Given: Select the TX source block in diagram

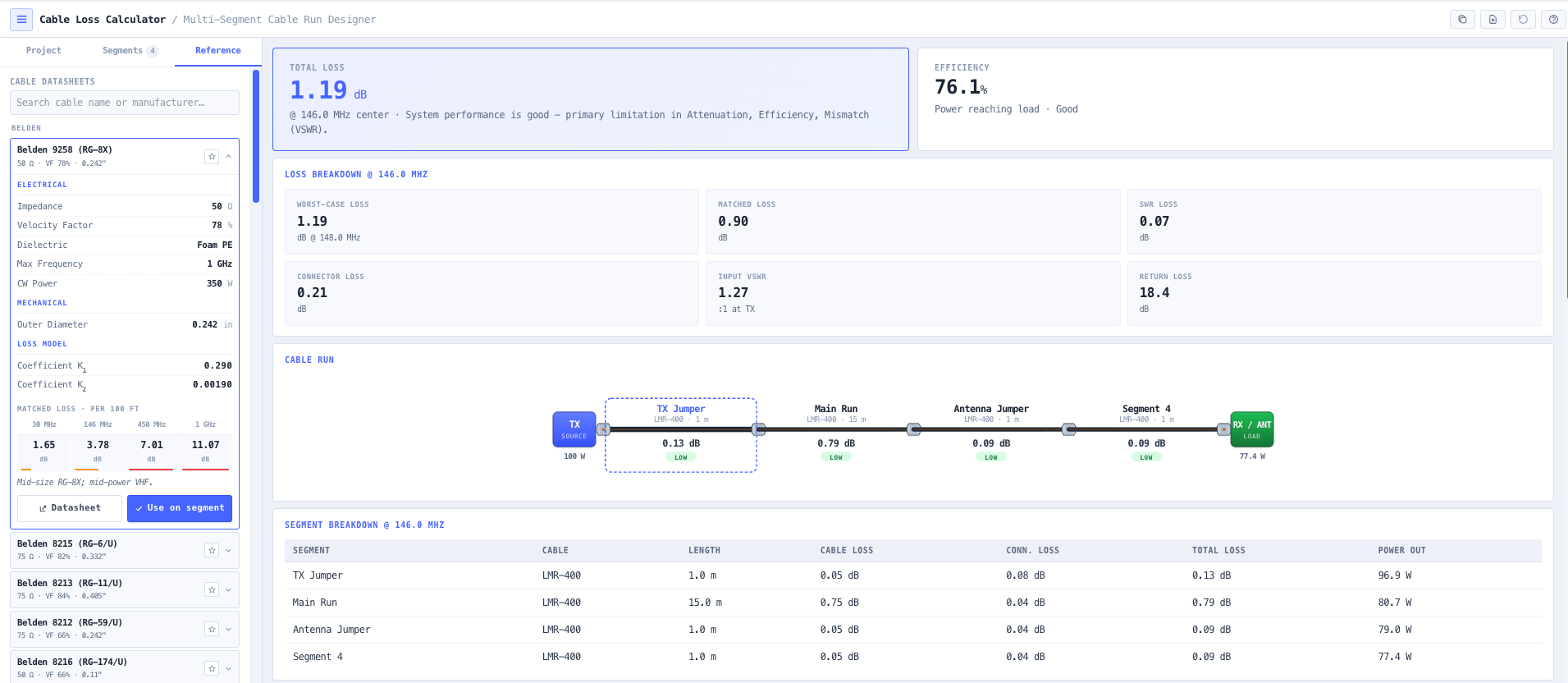Looking at the screenshot, I should 574,429.
